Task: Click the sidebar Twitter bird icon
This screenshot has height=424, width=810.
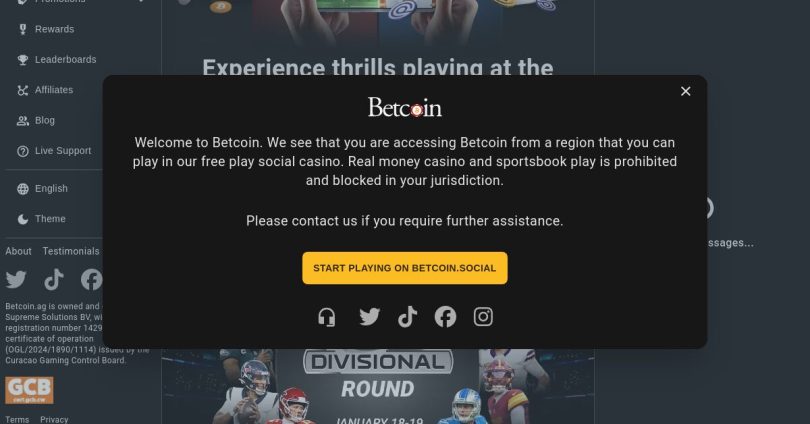Action: tap(16, 279)
